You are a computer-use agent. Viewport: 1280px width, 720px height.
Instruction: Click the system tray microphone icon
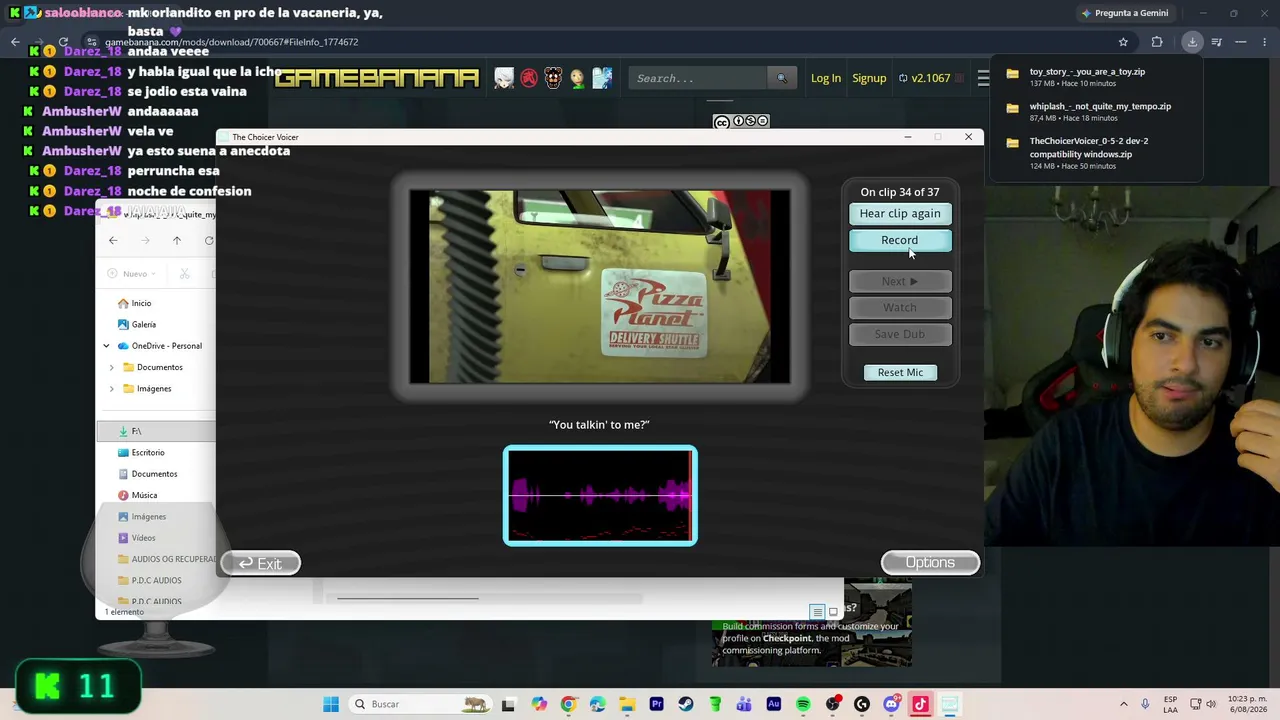1146,704
